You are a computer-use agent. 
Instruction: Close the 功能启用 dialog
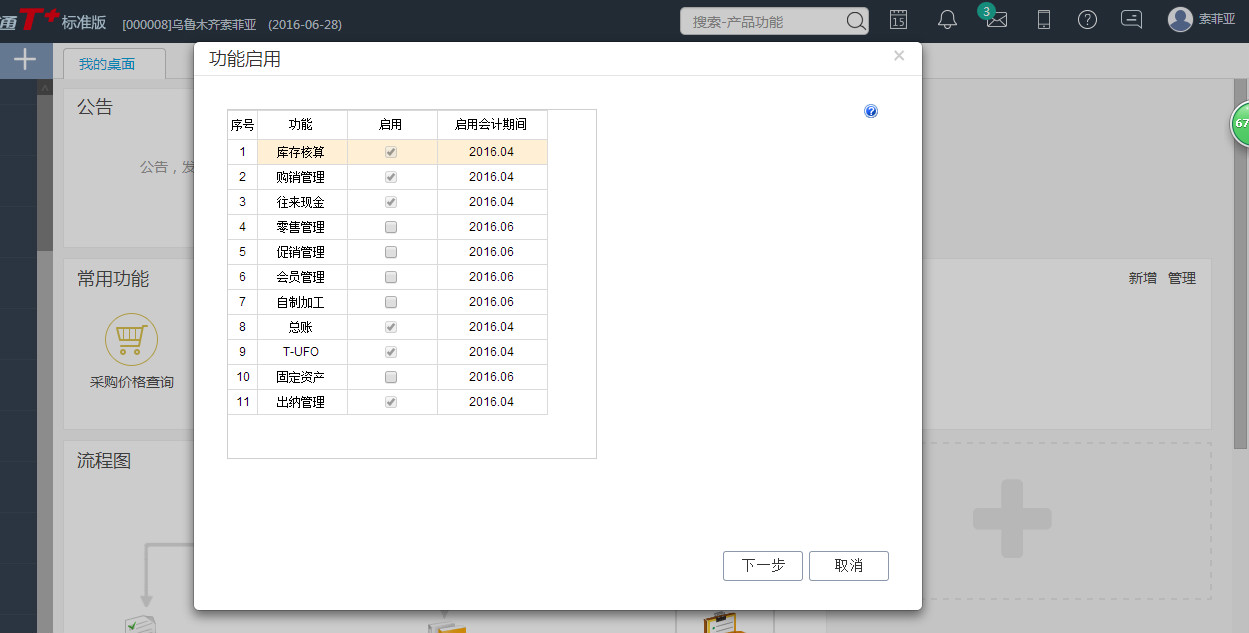pos(899,56)
